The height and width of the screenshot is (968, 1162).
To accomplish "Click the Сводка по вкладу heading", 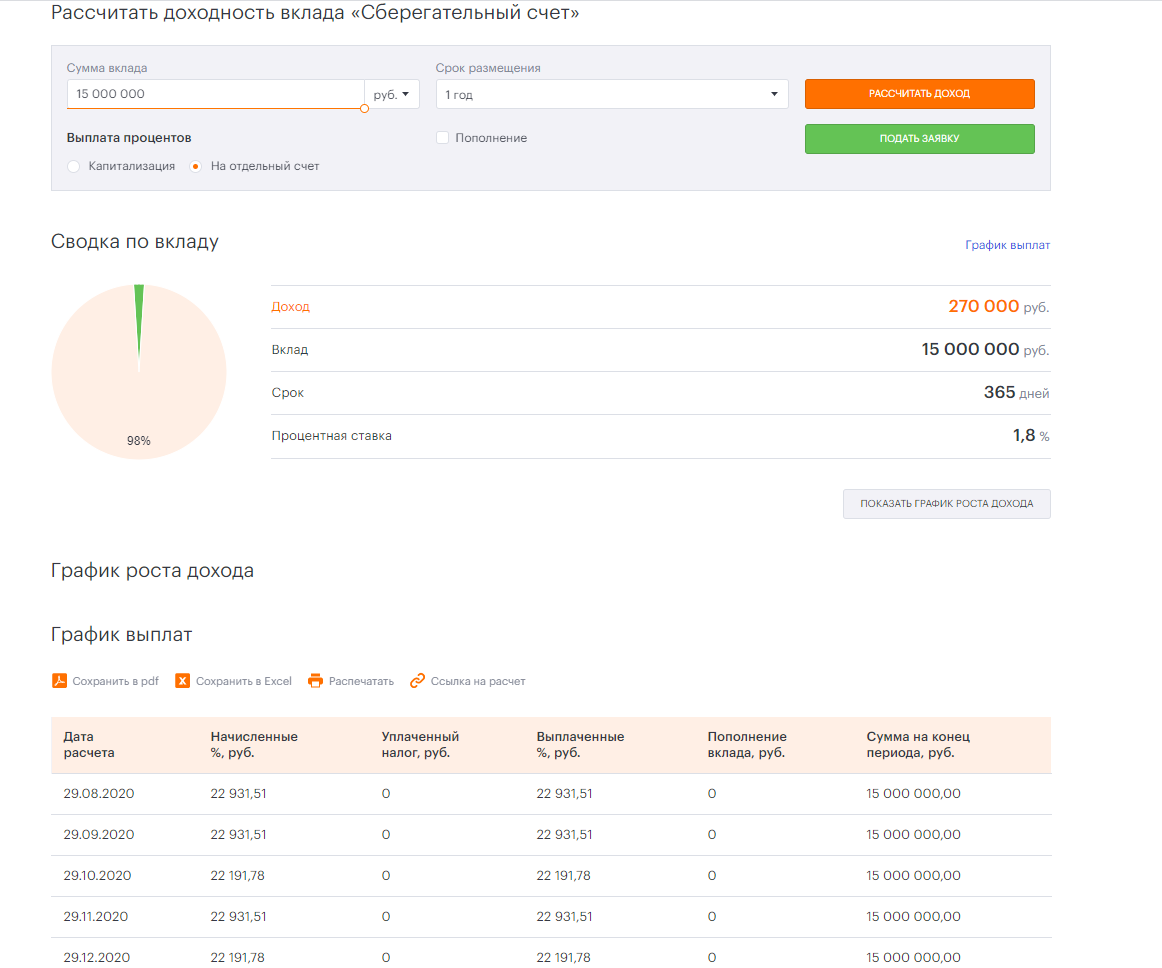I will pos(135,242).
